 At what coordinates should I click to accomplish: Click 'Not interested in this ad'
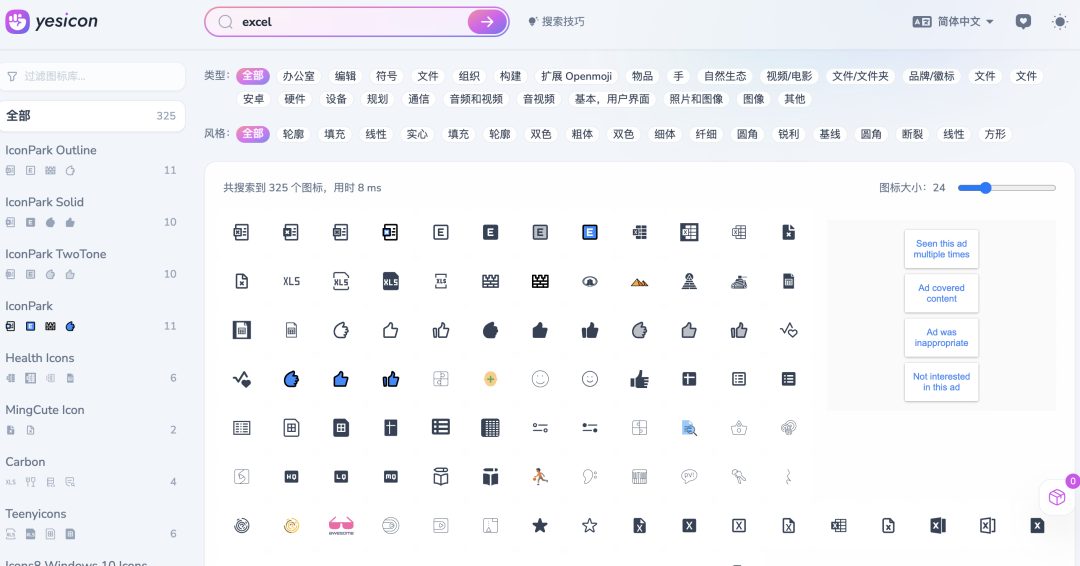point(942,382)
